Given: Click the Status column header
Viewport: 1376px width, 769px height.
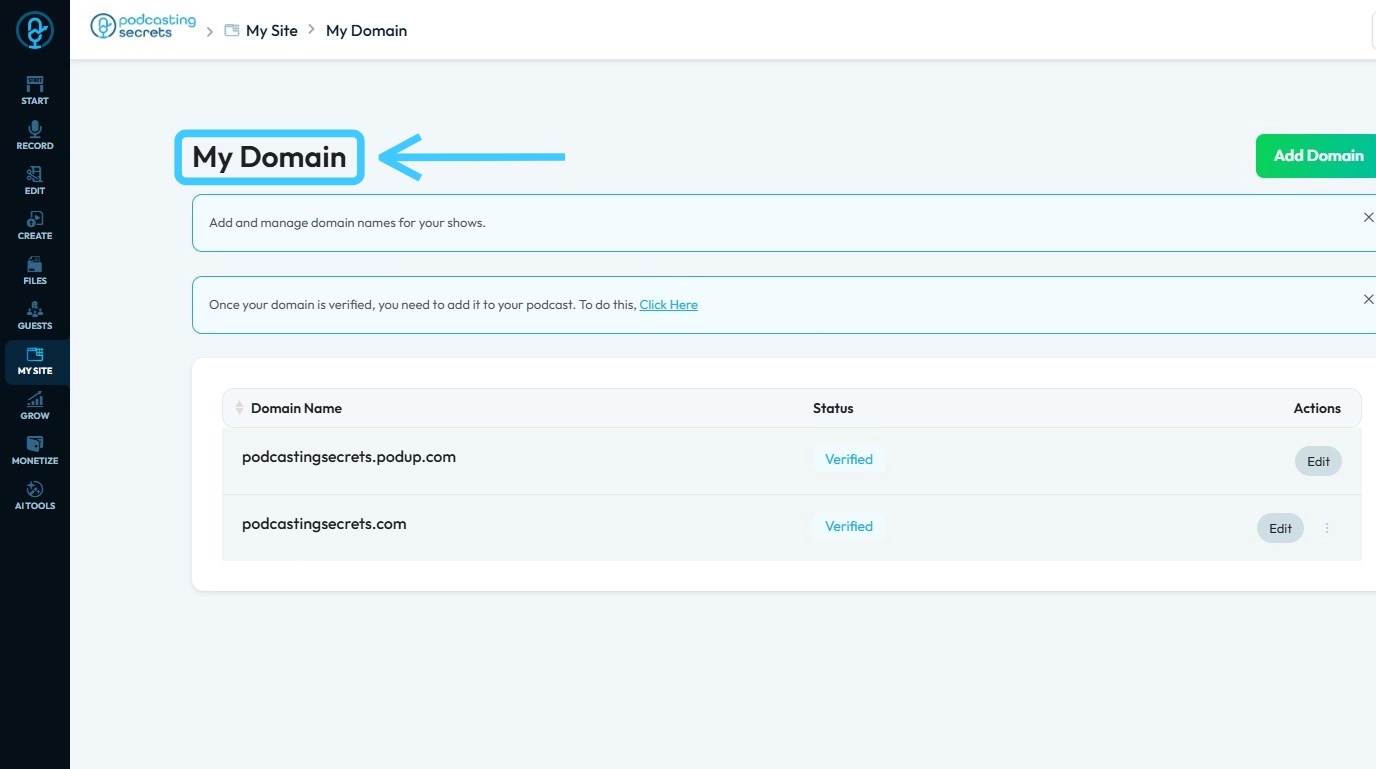Looking at the screenshot, I should (833, 408).
